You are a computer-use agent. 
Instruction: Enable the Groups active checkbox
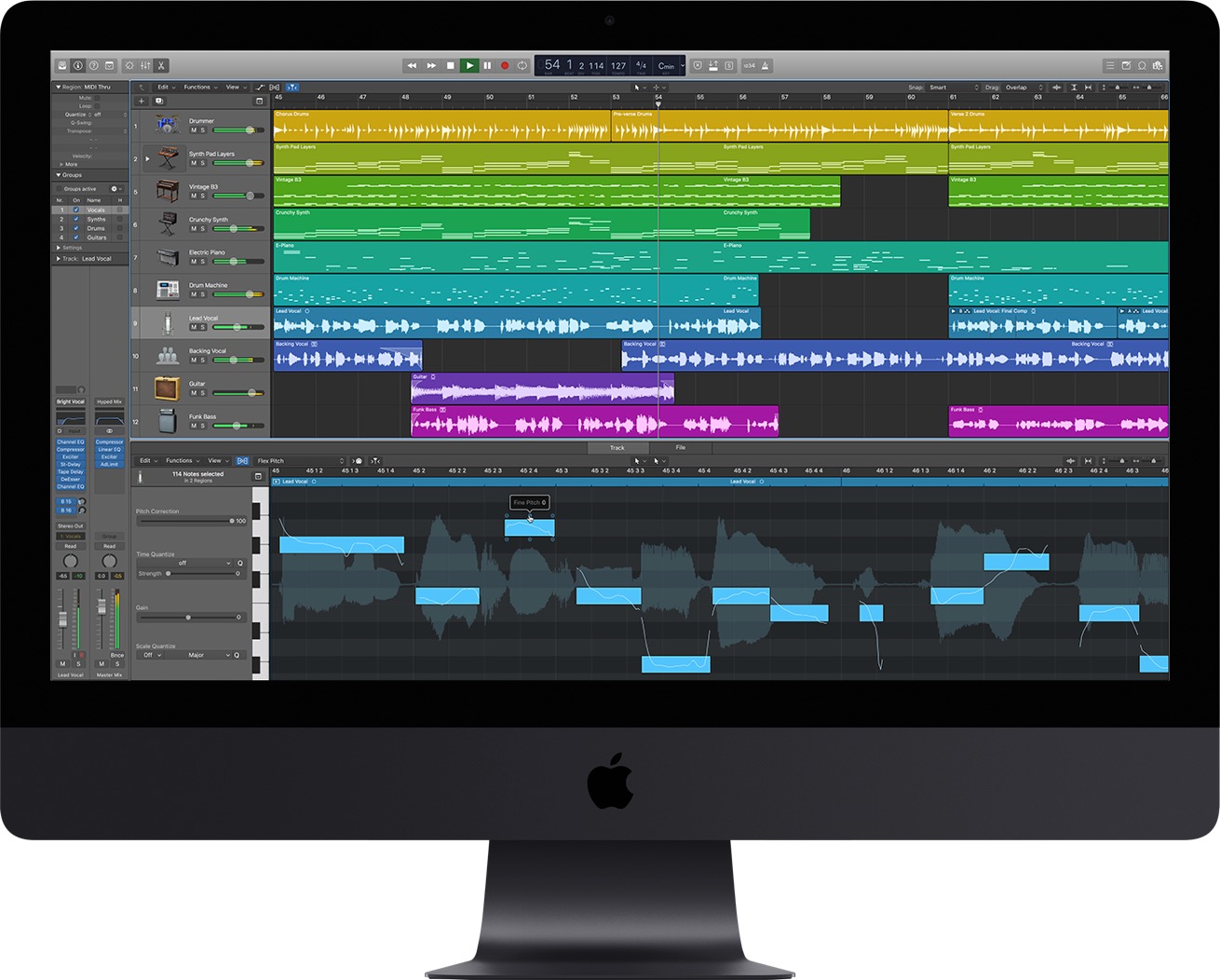pyautogui.click(x=60, y=189)
